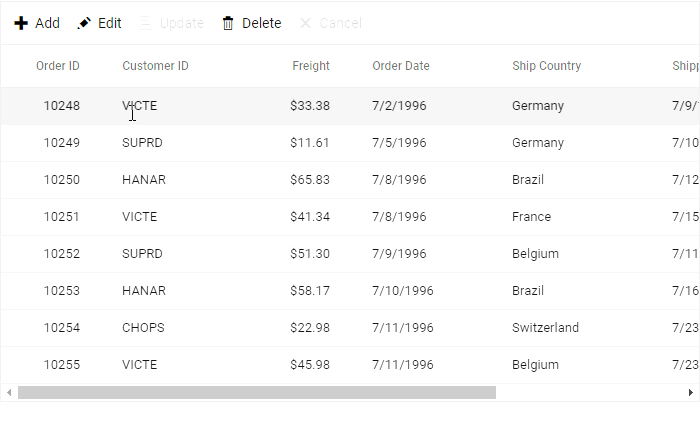Sort by the Order ID column header

58,66
